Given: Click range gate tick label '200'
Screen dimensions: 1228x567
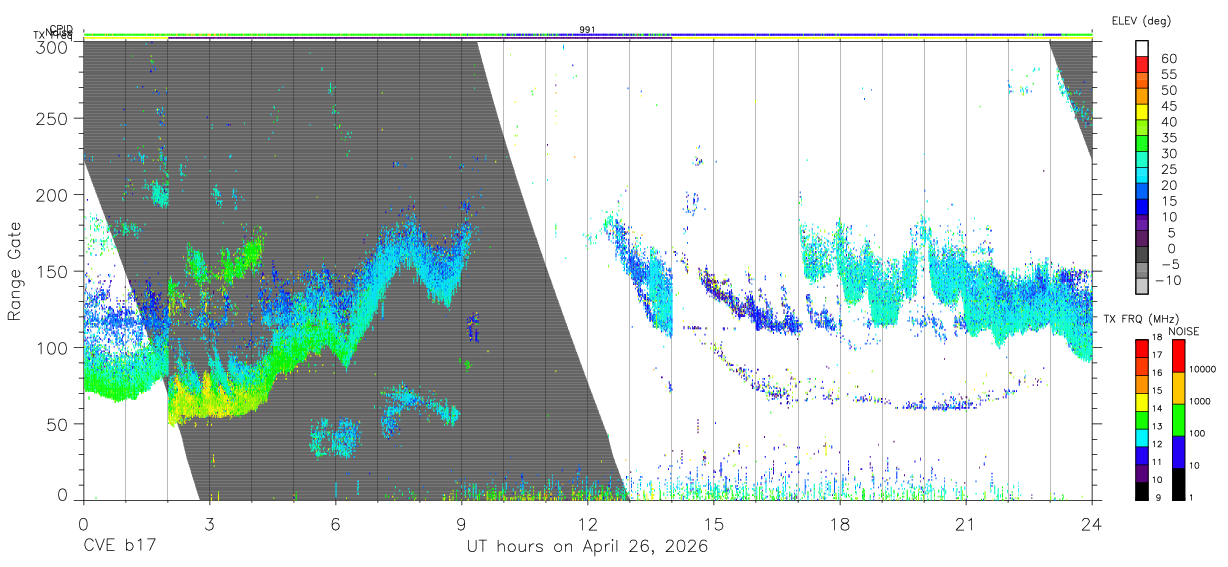Looking at the screenshot, I should click(x=52, y=195).
